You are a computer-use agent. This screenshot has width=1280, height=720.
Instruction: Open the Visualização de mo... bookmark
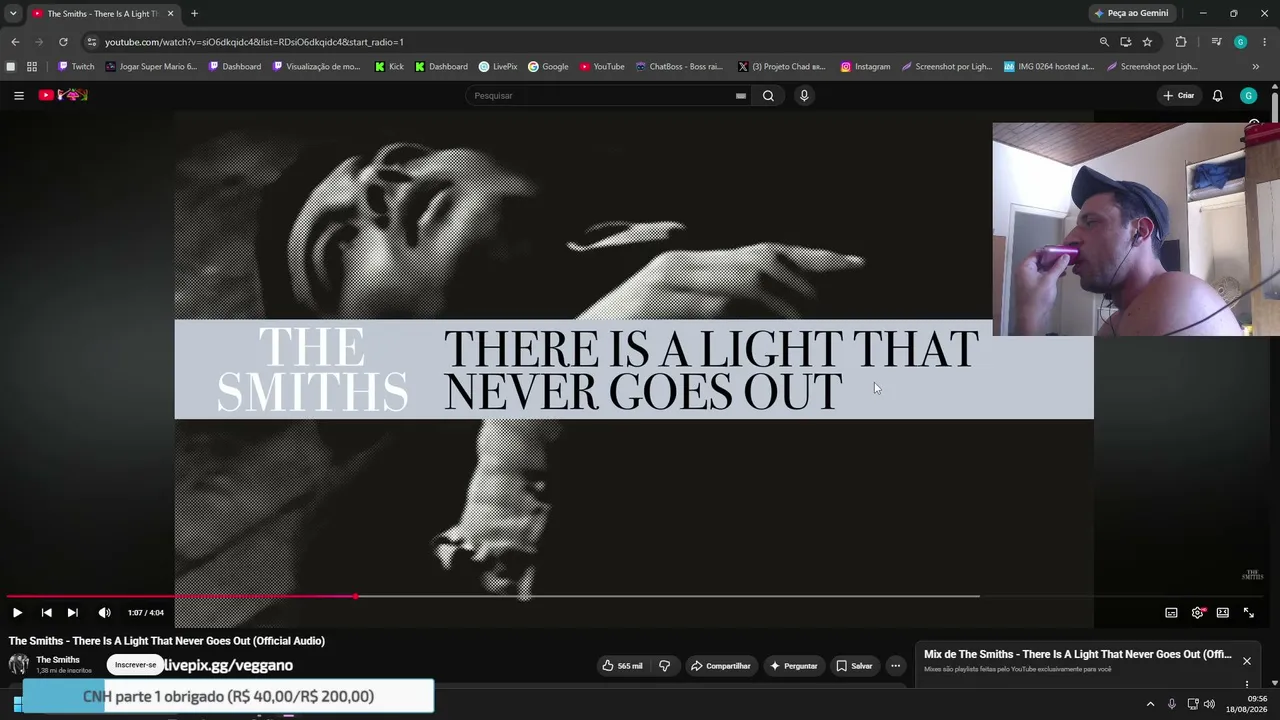316,67
